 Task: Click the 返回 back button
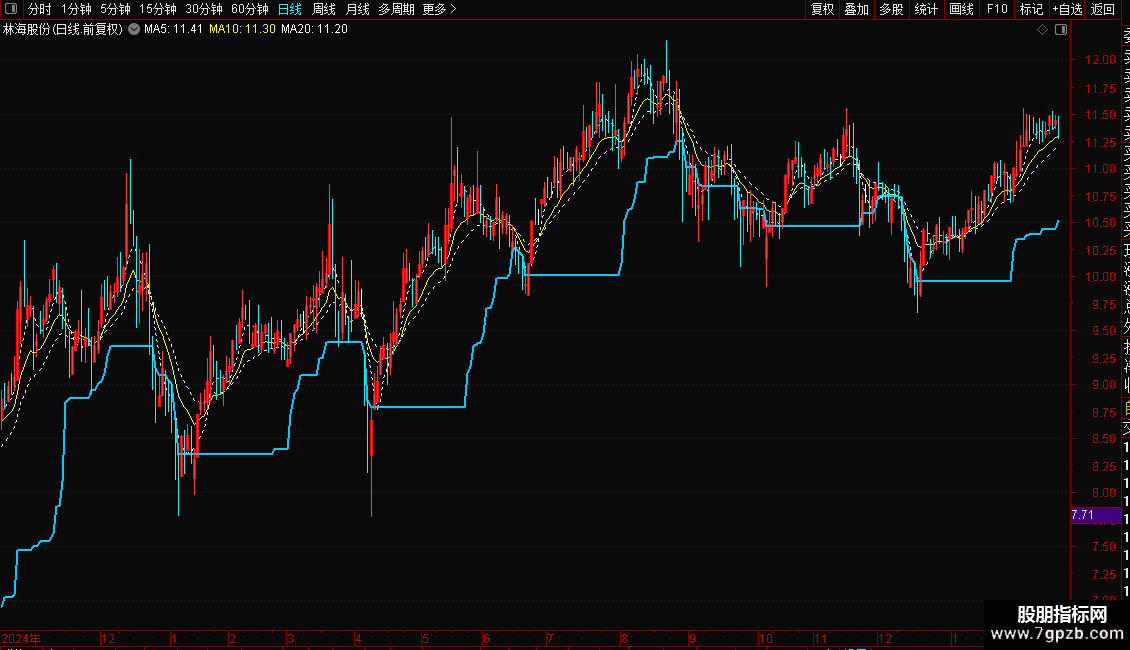1103,9
